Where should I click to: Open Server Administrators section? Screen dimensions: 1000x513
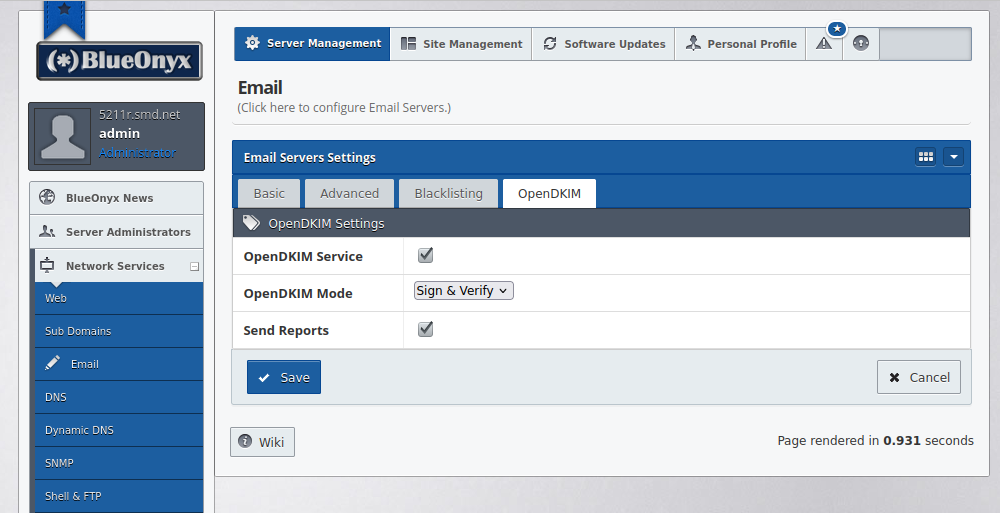coord(116,232)
